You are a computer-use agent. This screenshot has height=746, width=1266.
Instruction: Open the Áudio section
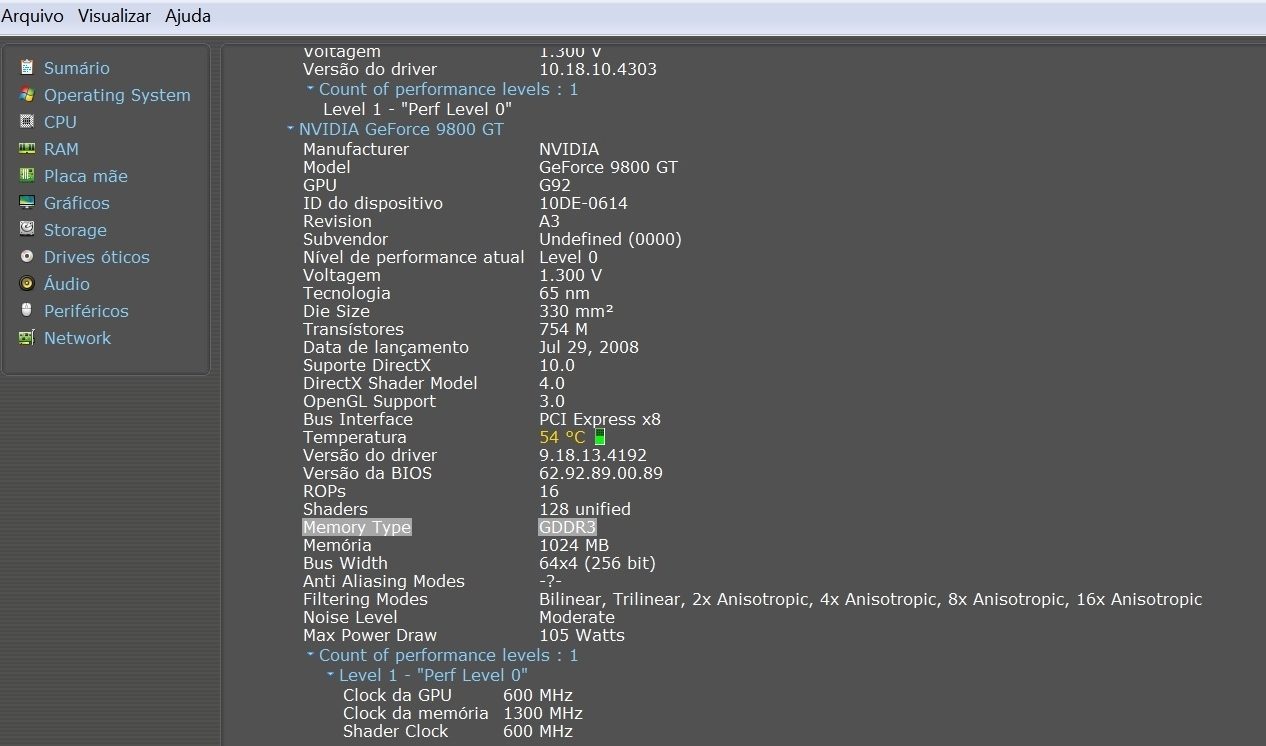point(67,284)
